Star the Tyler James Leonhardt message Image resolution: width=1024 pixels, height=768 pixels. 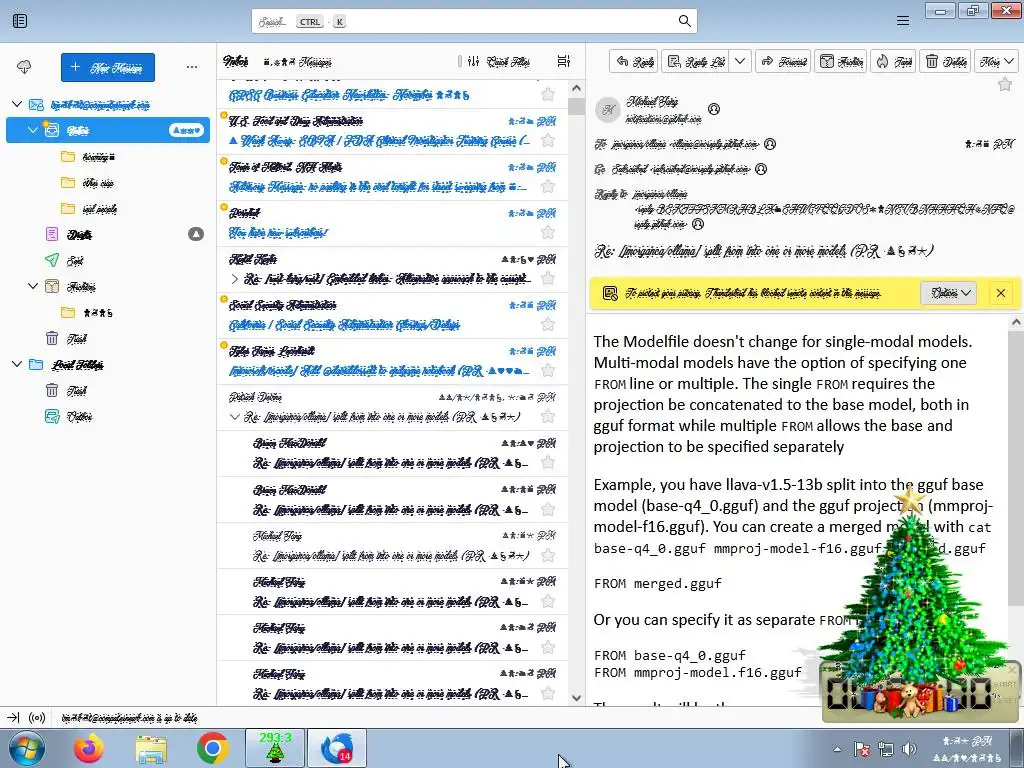coord(548,371)
